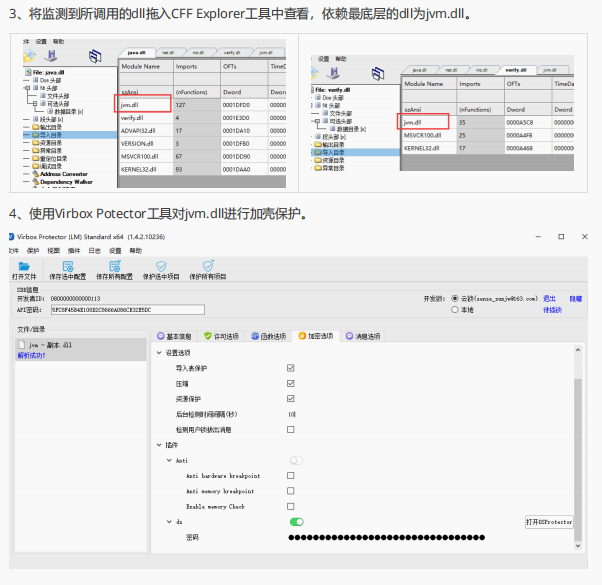Select the 云锁 developer lock radio button

pos(455,298)
